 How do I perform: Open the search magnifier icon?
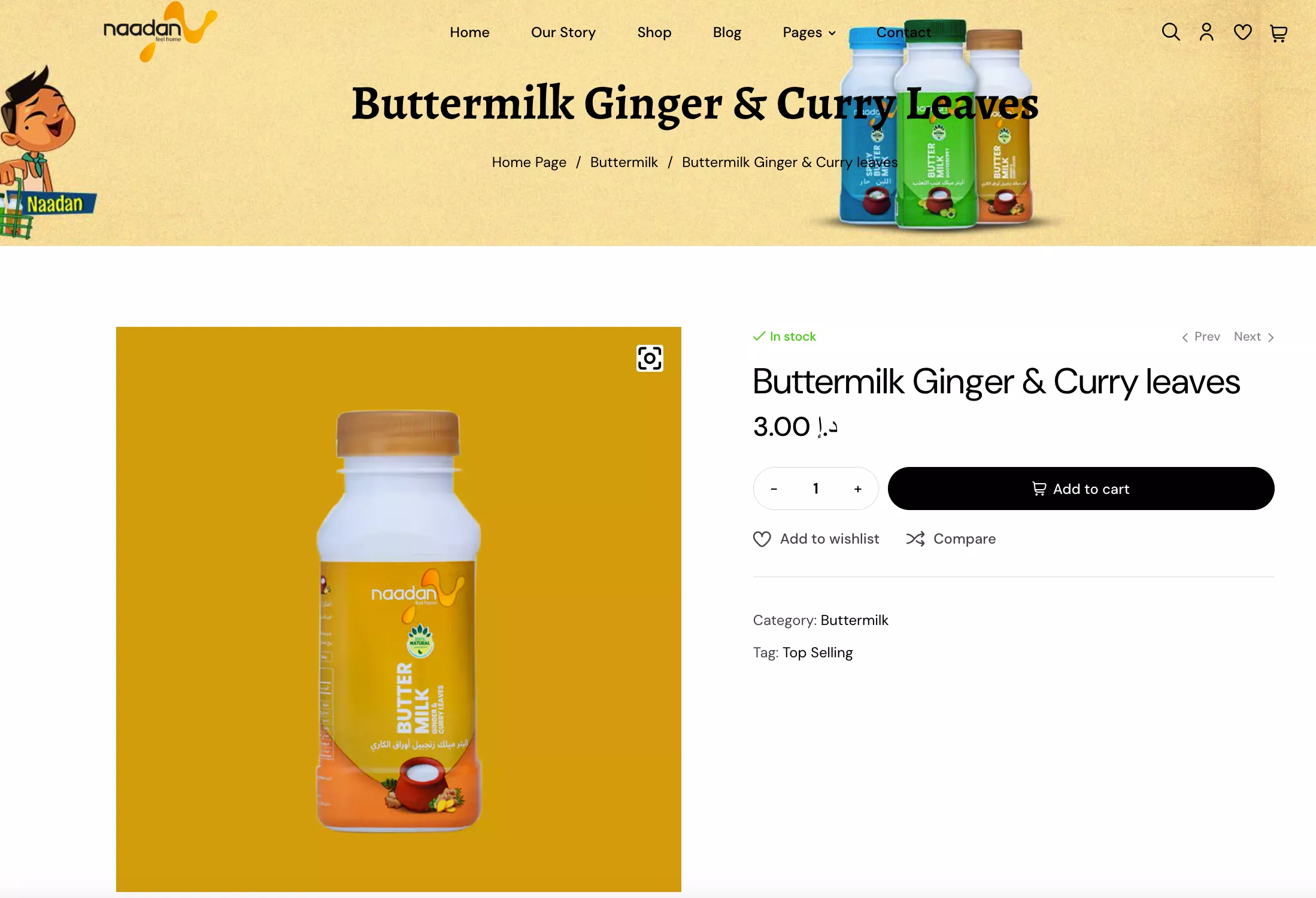pyautogui.click(x=1171, y=32)
